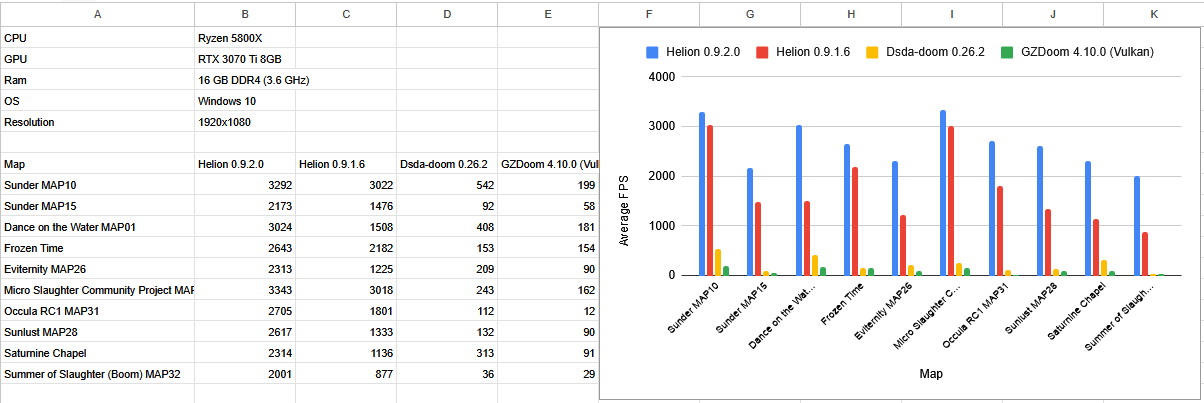Select the 'Dsda-doom 0.26.2' column header cell
The height and width of the screenshot is (403, 1204).
point(447,163)
